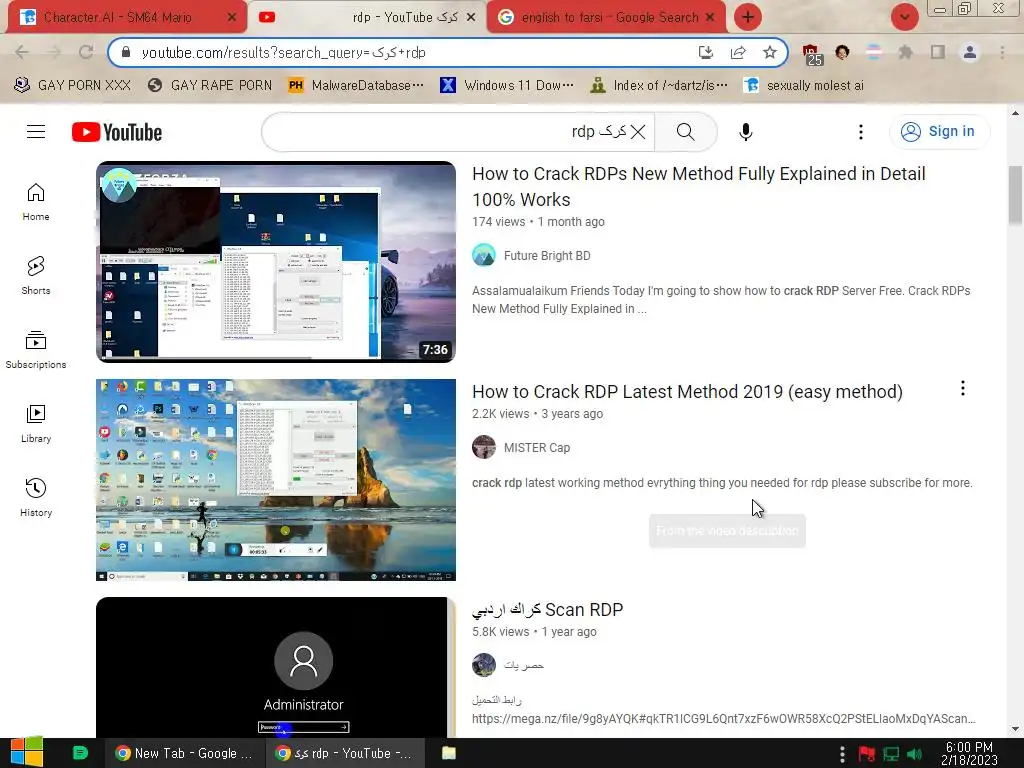
Task: Open the Chrome profile icon
Action: [x=970, y=52]
